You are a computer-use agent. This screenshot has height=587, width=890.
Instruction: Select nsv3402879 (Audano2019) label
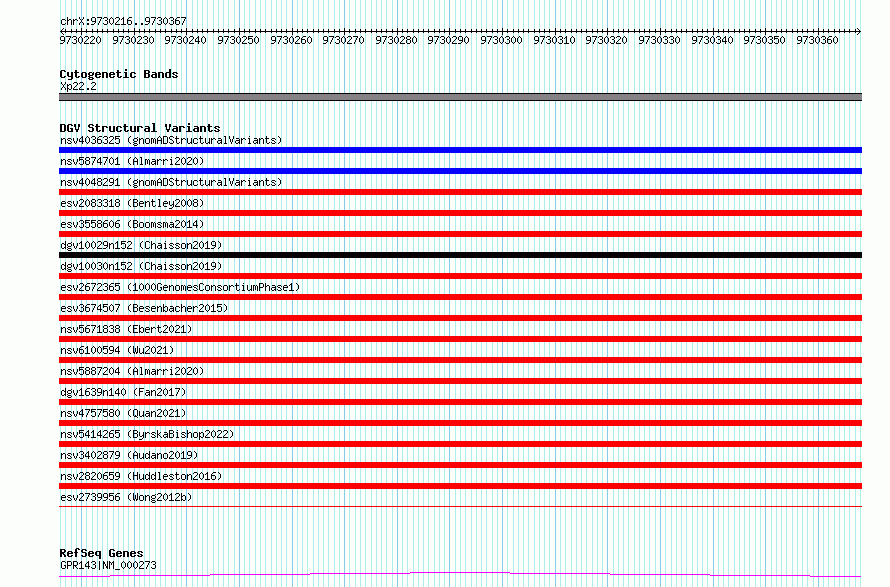(x=129, y=455)
